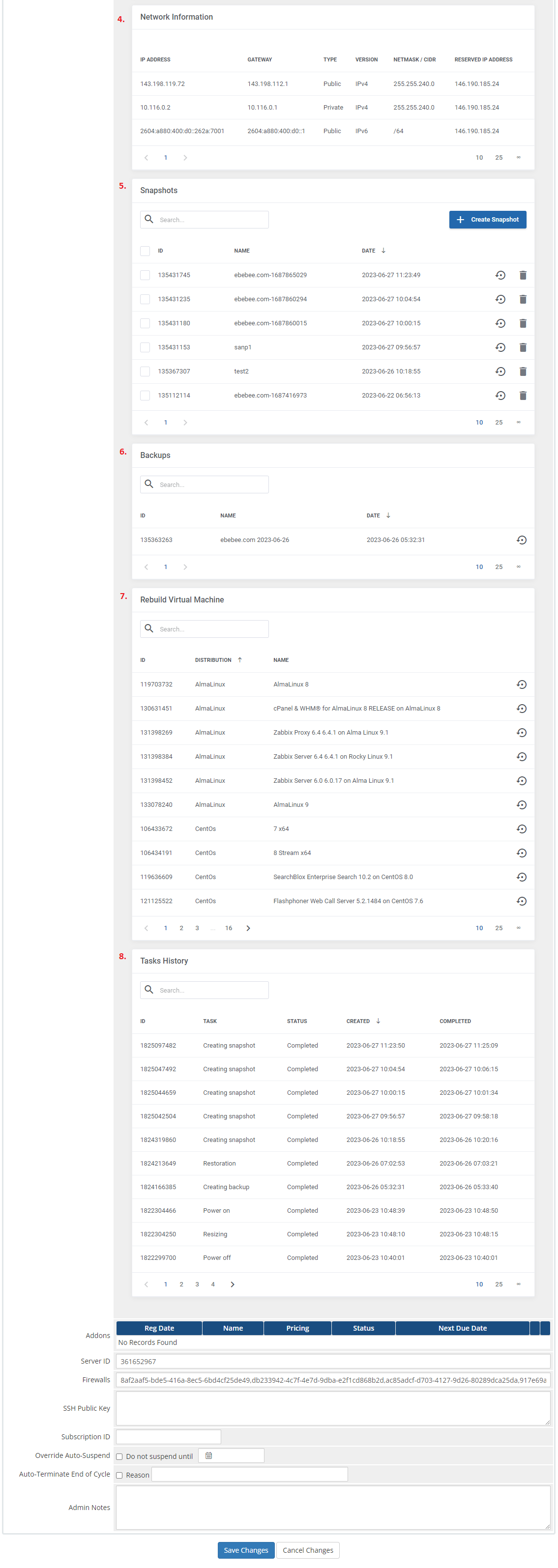Show 25 network entries per page
This screenshot has height=1568, width=558.
pos(499,158)
